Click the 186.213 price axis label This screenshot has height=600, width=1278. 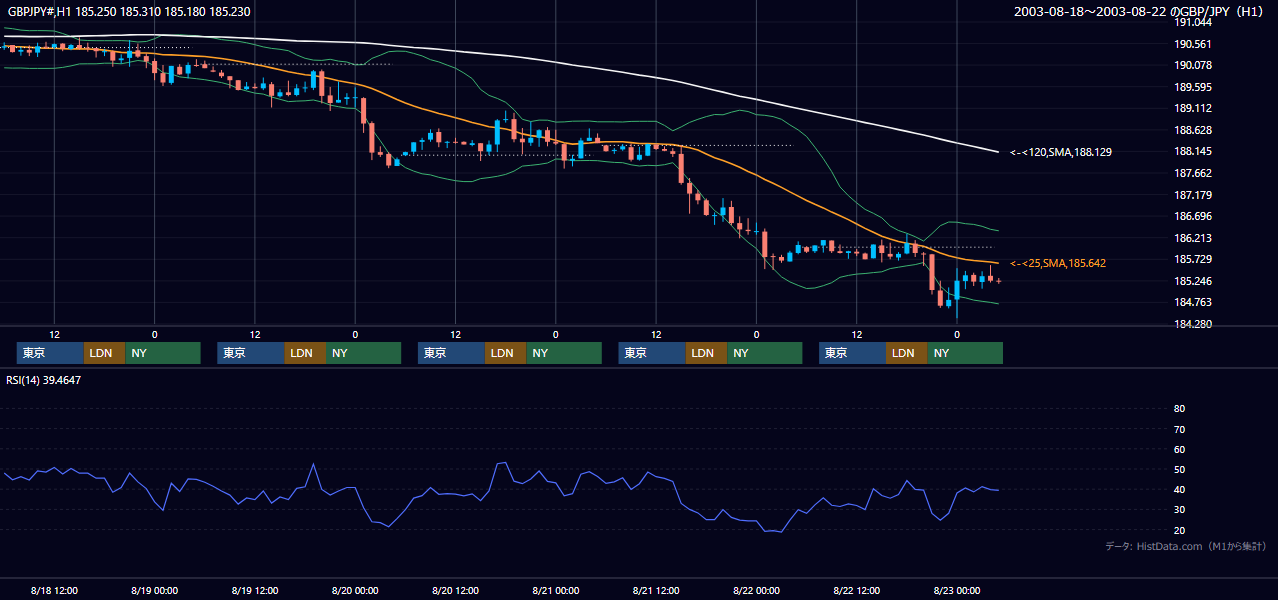click(x=1192, y=238)
